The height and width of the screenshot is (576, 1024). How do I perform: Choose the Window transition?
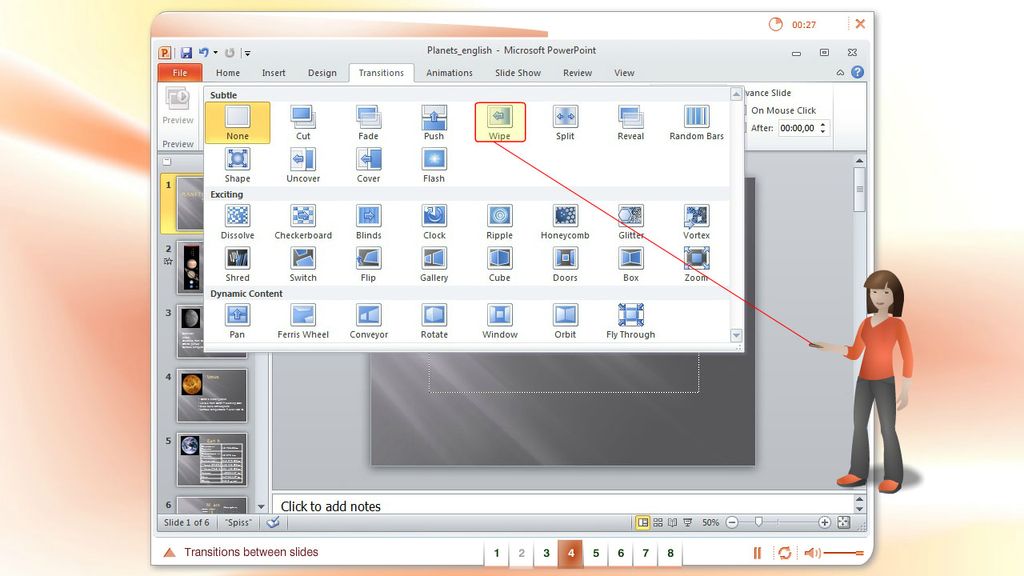[x=500, y=321]
